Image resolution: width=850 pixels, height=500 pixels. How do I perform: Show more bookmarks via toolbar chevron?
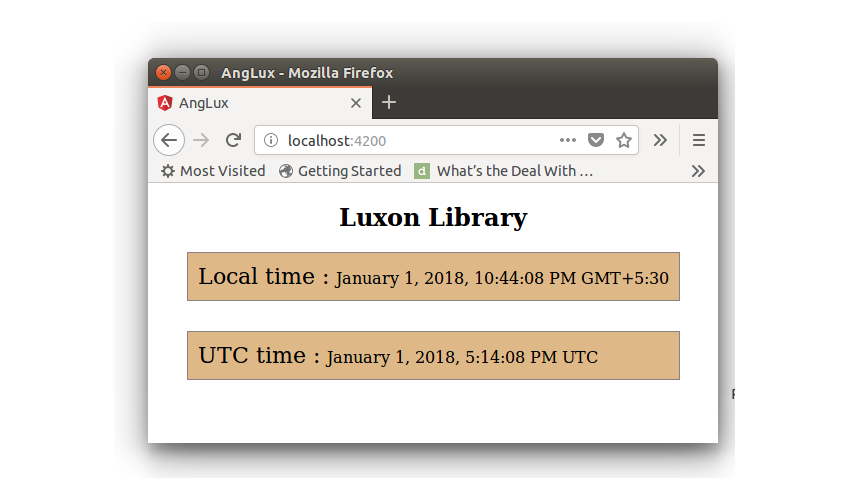tap(698, 171)
